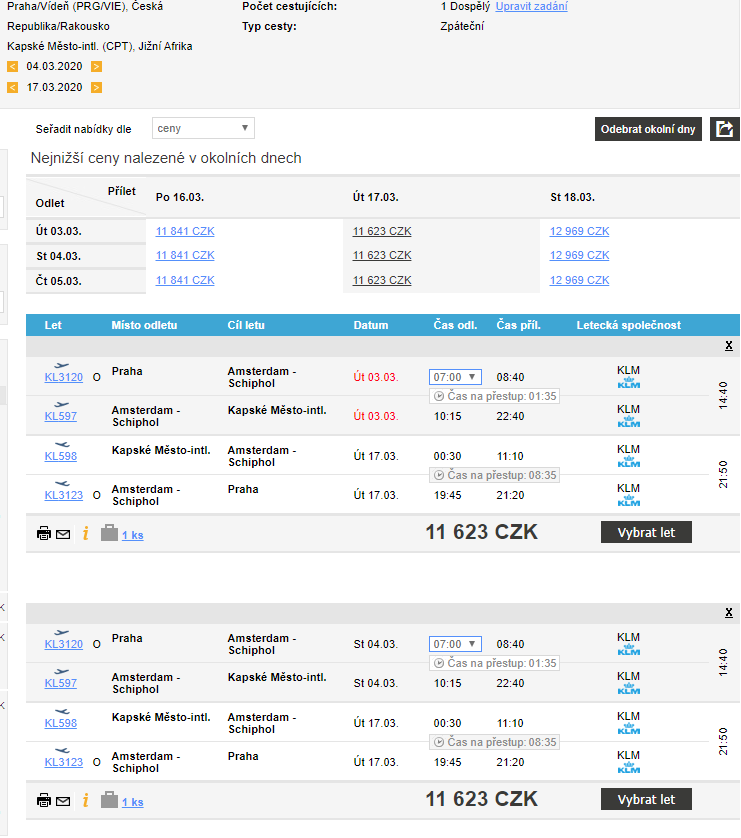Open flight KL597 link in second offer
The height and width of the screenshot is (838, 741).
tap(60, 683)
